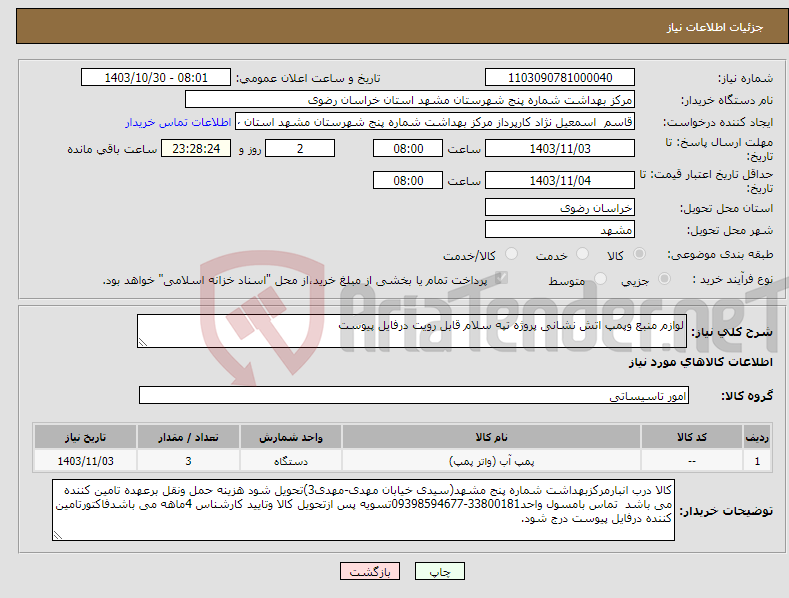Screen dimensions: 789x598
Task: Click the چاپ print button
Action: click(440, 572)
